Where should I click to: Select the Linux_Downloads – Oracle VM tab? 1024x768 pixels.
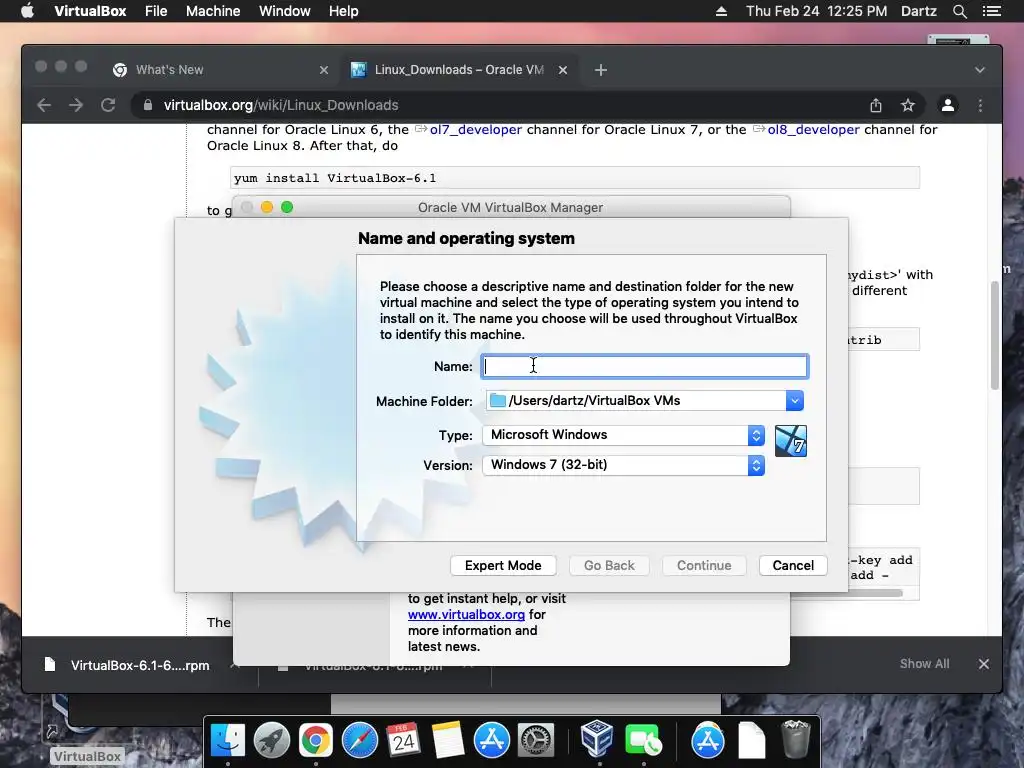coord(458,70)
